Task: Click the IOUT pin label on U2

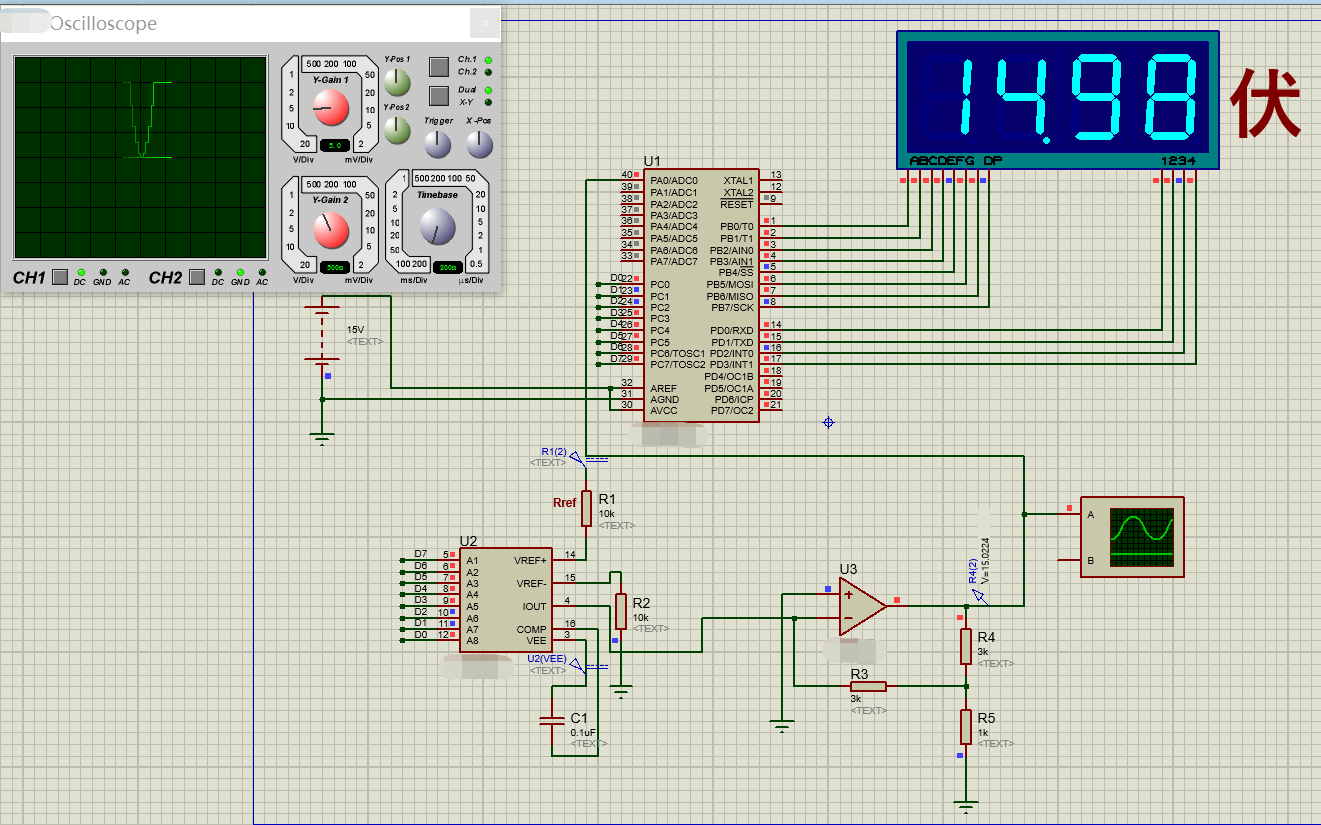Action: pos(535,606)
